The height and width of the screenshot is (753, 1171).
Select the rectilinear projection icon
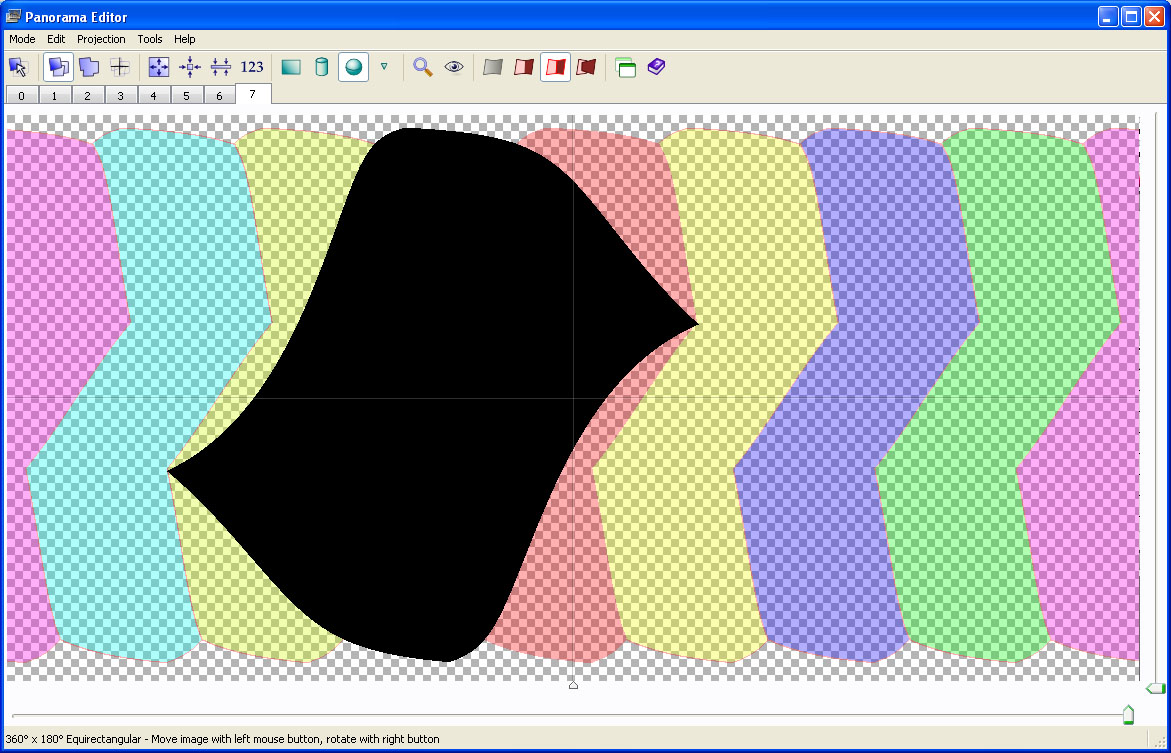pos(291,67)
